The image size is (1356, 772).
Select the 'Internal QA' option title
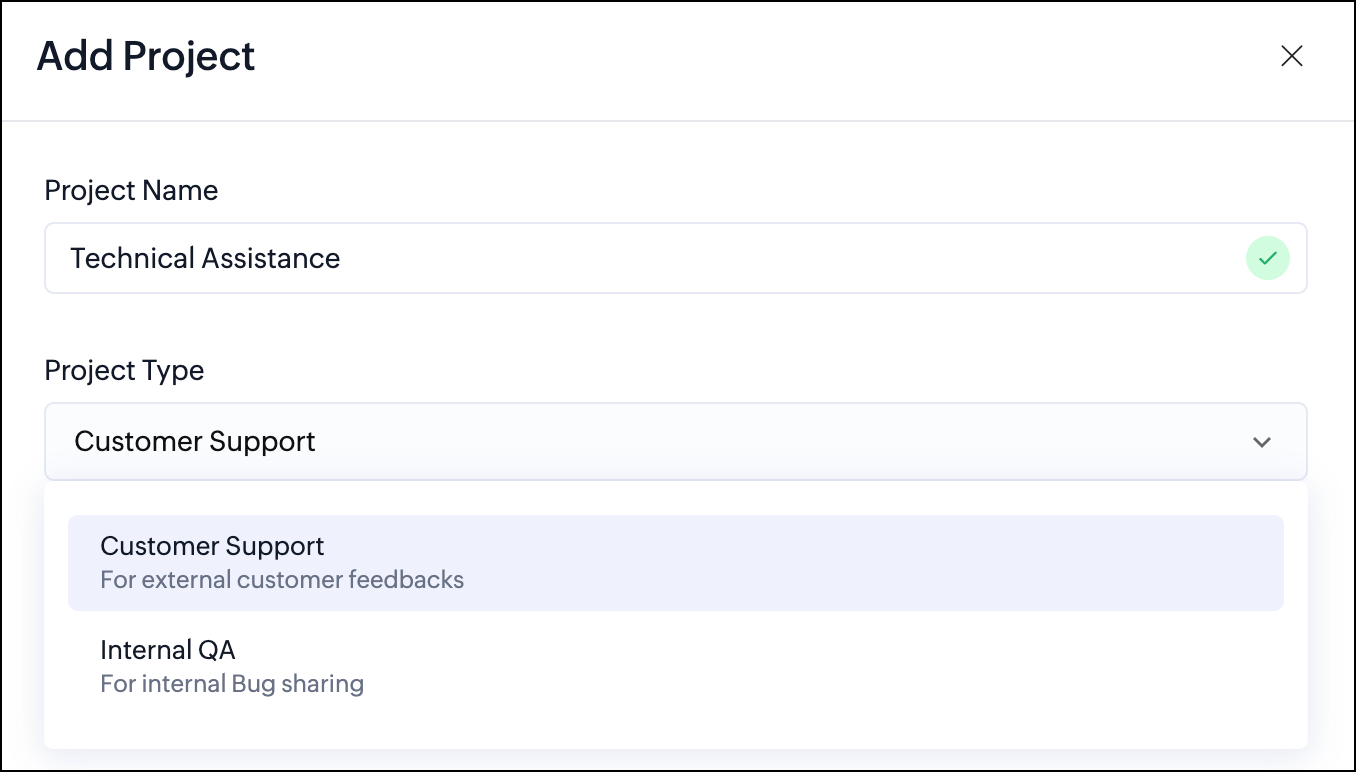pos(168,650)
